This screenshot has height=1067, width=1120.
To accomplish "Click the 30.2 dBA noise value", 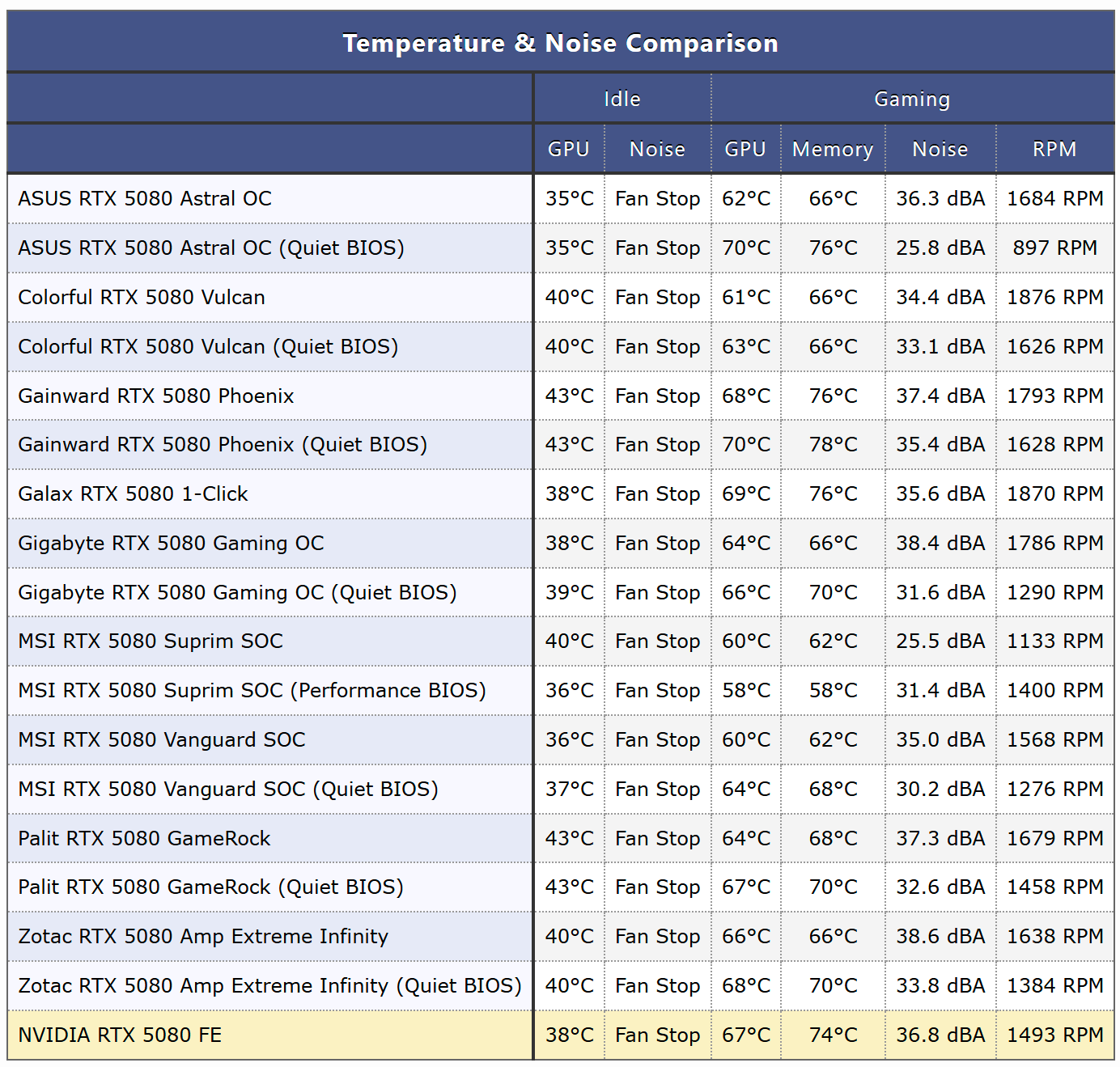I will [940, 789].
